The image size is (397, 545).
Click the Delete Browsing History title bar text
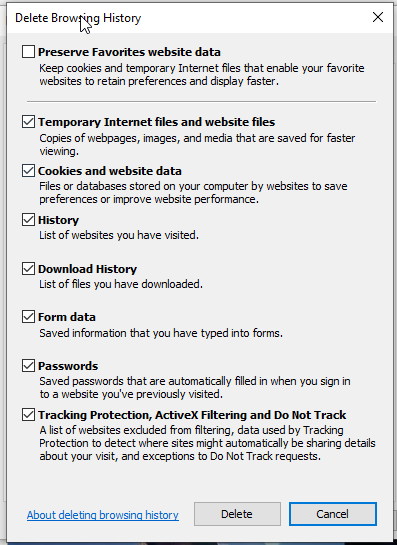[78, 18]
